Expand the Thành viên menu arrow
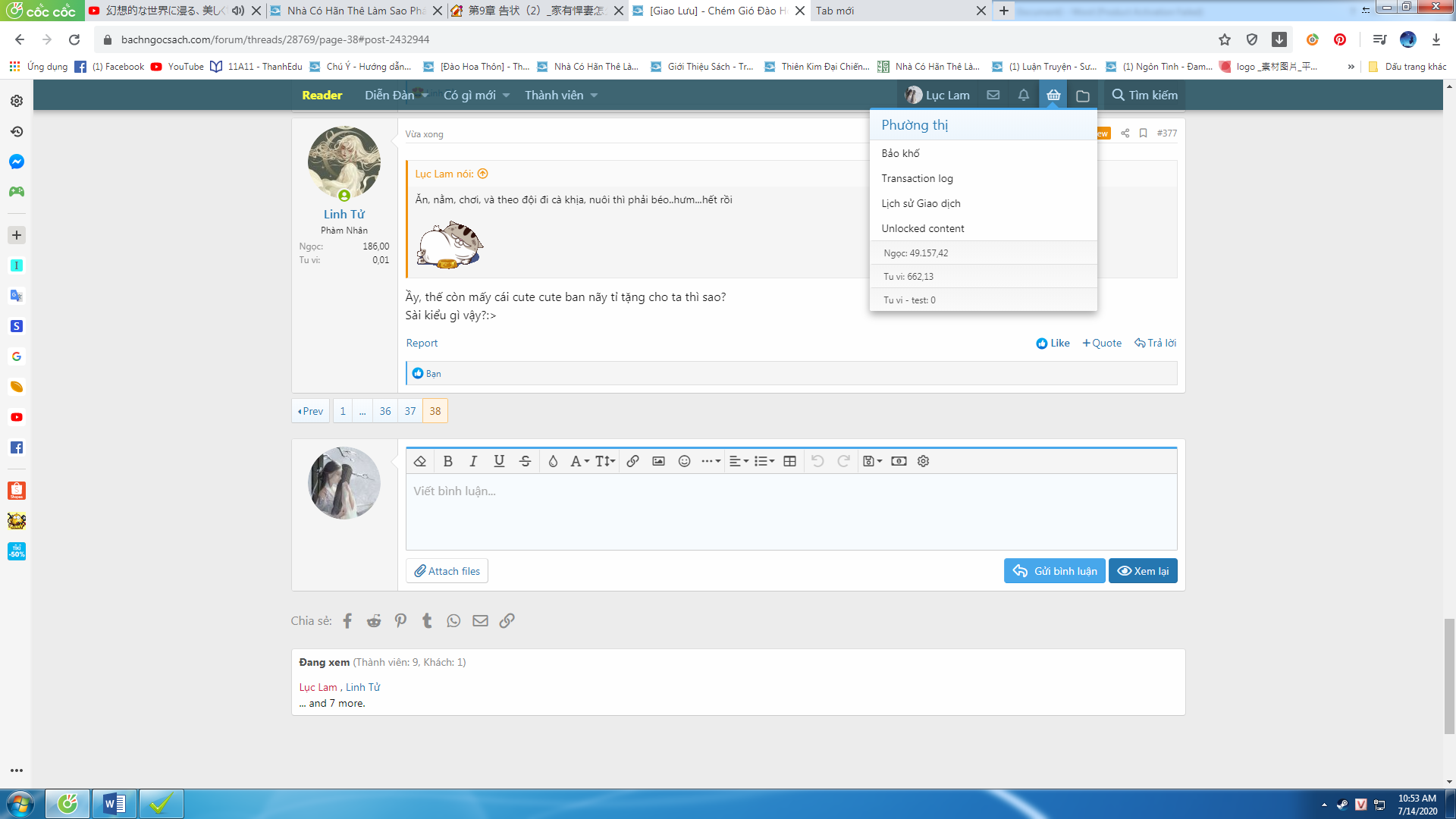 tap(594, 96)
